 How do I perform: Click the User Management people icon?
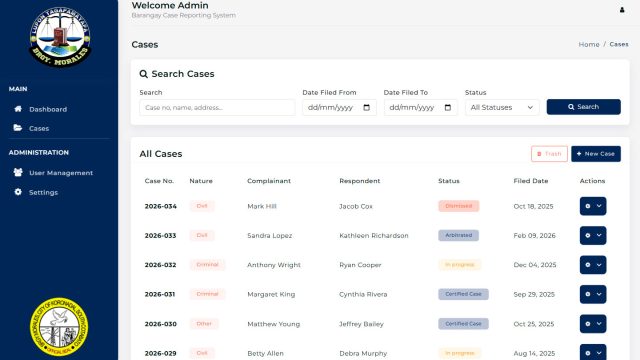(x=18, y=172)
